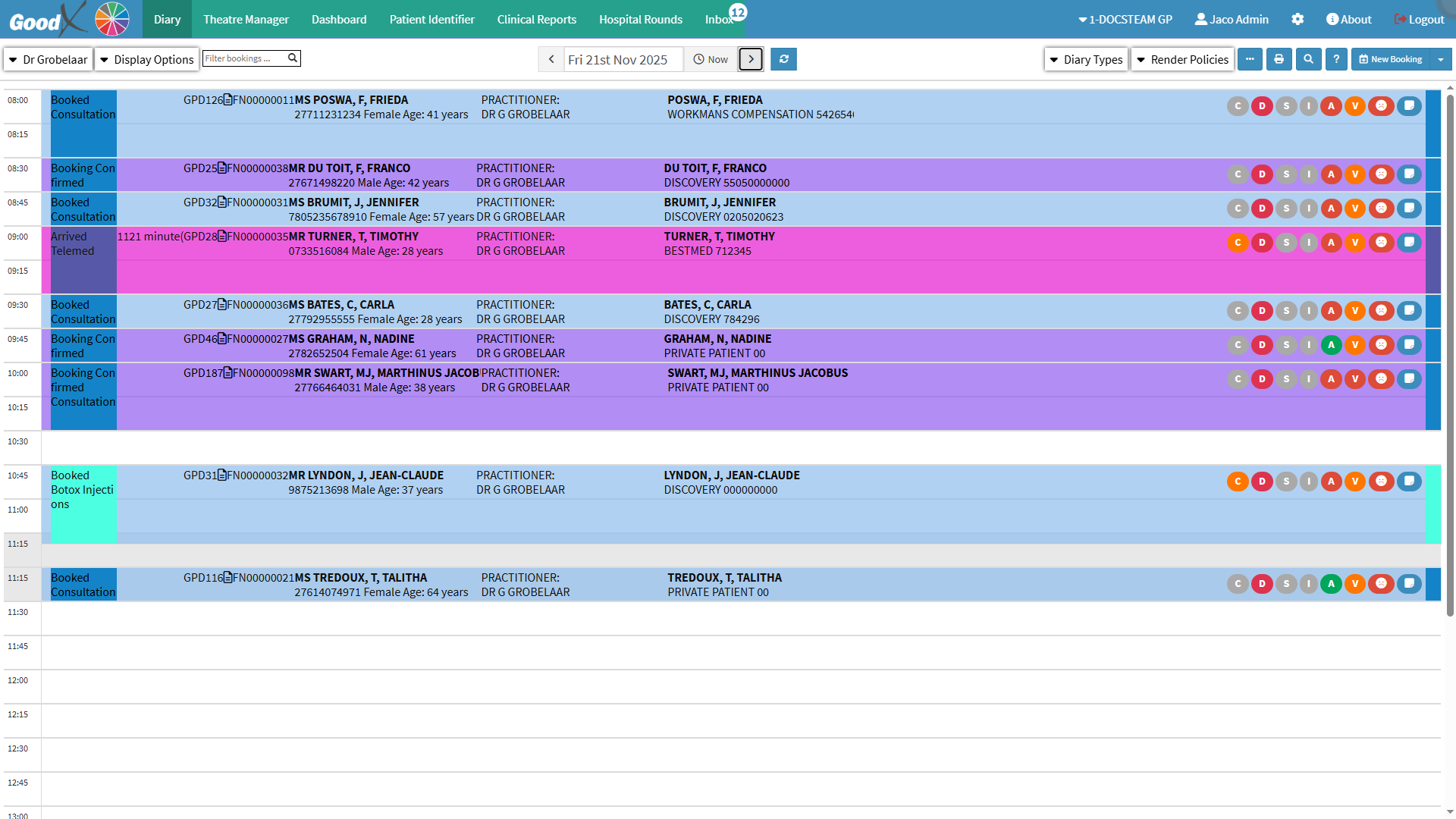Screen dimensions: 1456x819
Task: Click the Now button
Action: [x=711, y=59]
